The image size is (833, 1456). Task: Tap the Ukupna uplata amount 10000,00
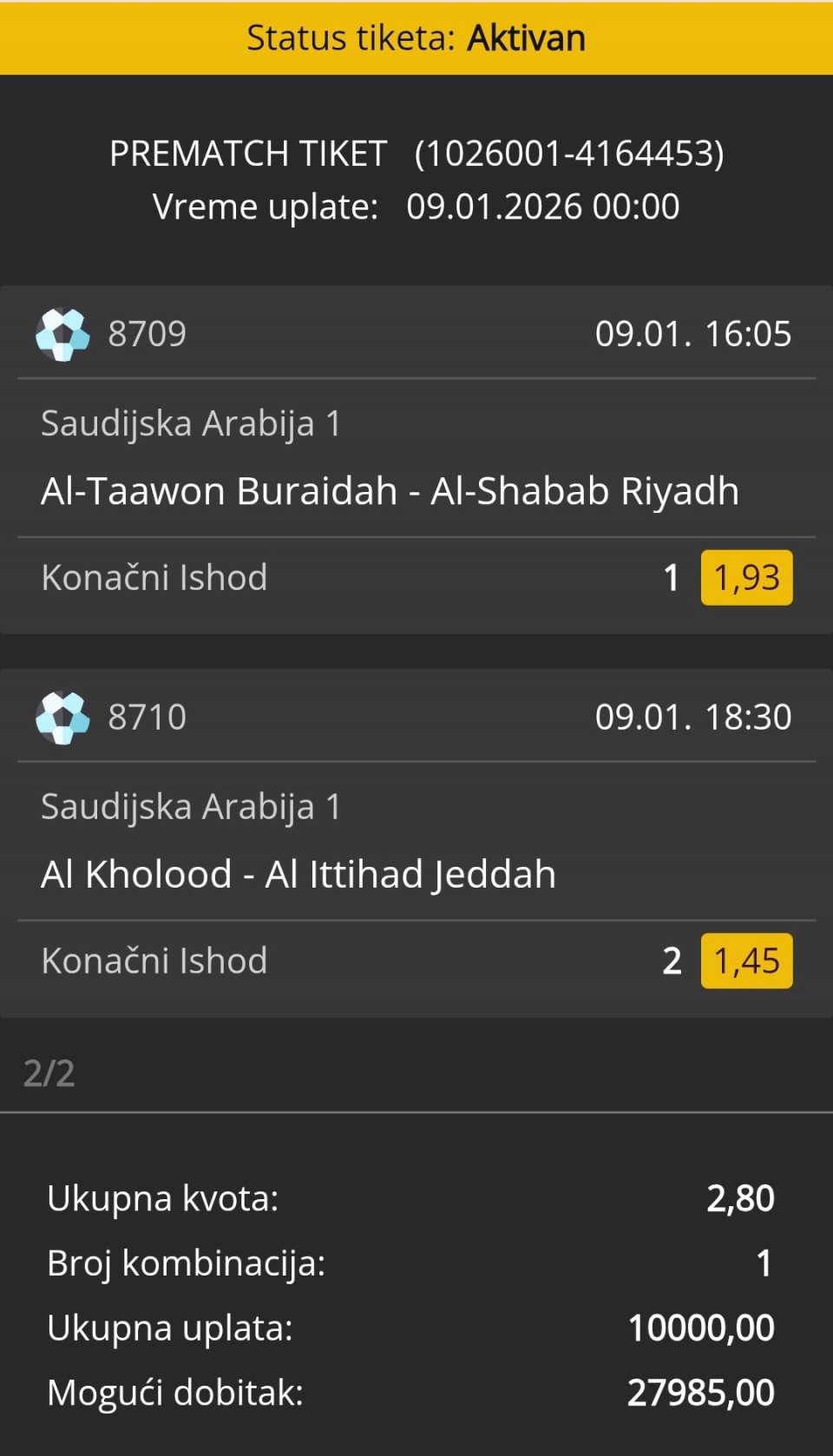click(x=700, y=1328)
